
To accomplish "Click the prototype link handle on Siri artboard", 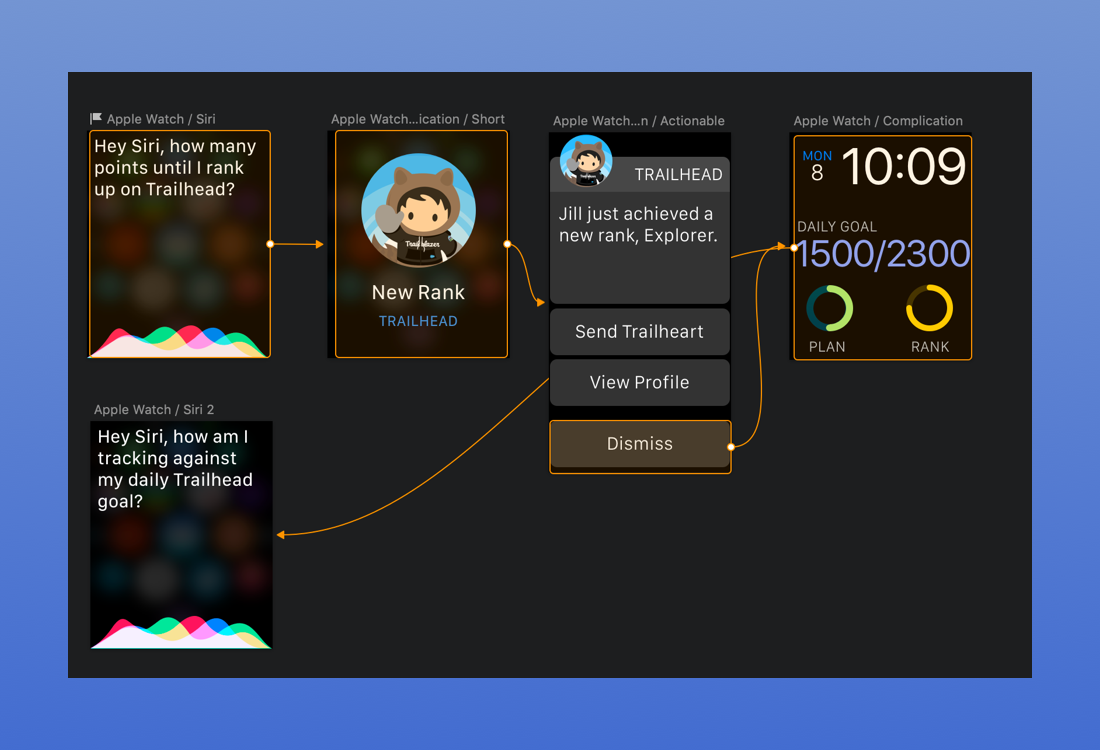I will coord(270,244).
